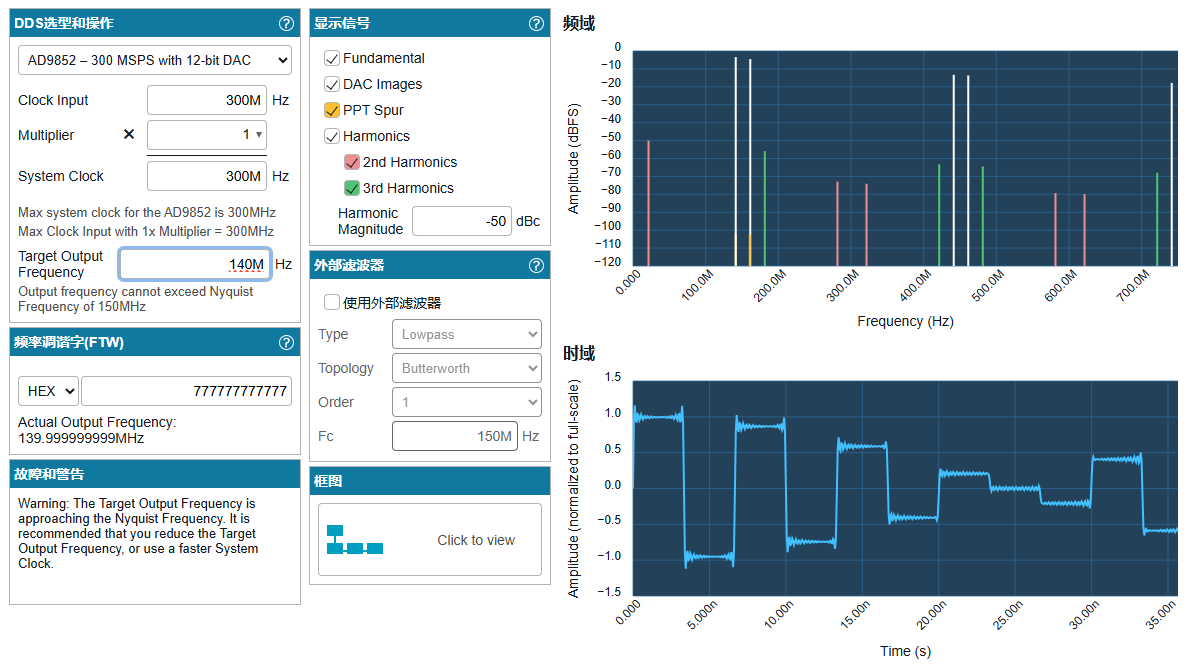This screenshot has height=665, width=1188.
Task: Toggle the green 3rd Harmonics checkbox
Action: [352, 188]
